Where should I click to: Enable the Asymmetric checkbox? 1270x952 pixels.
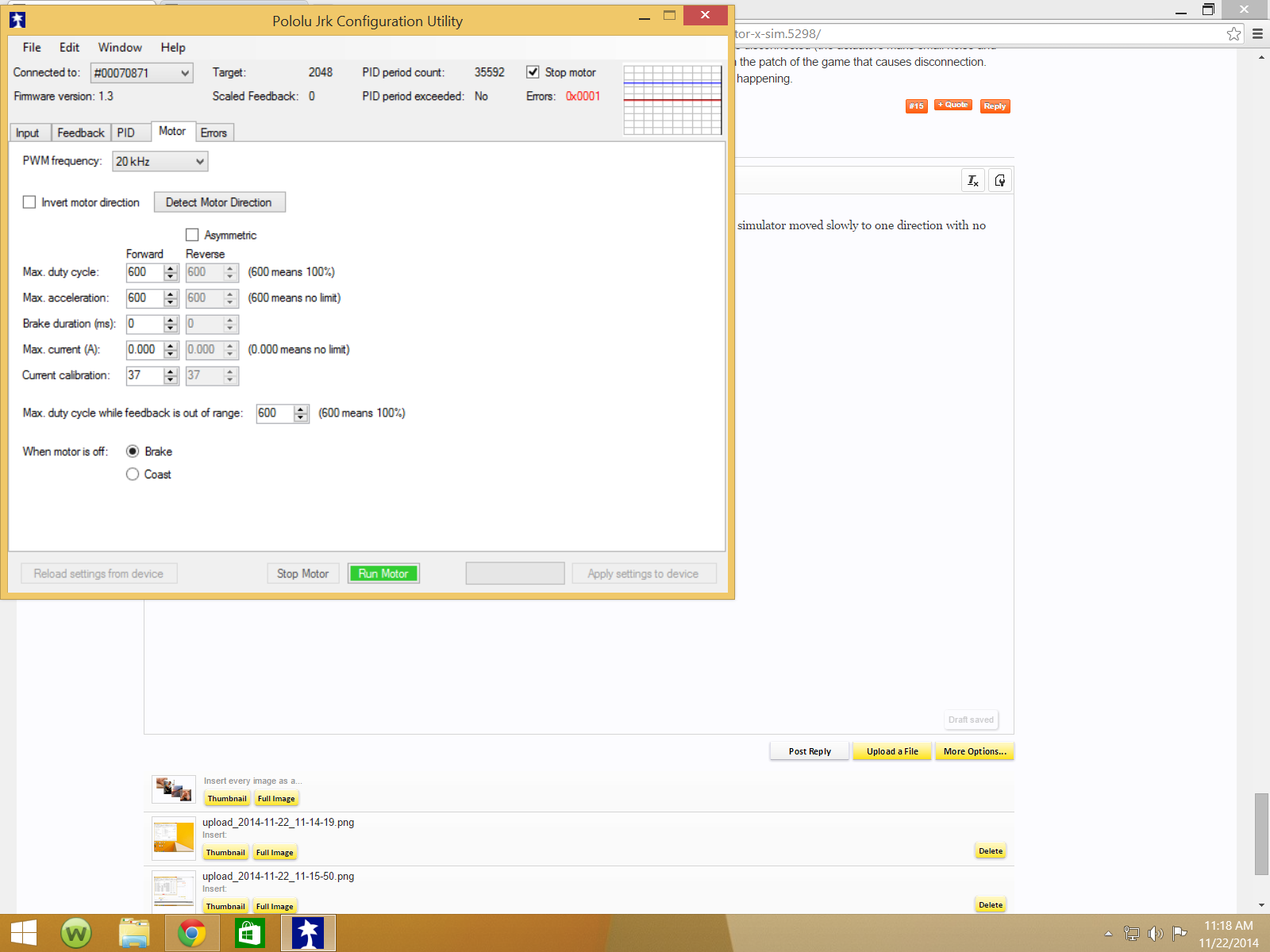pyautogui.click(x=192, y=235)
